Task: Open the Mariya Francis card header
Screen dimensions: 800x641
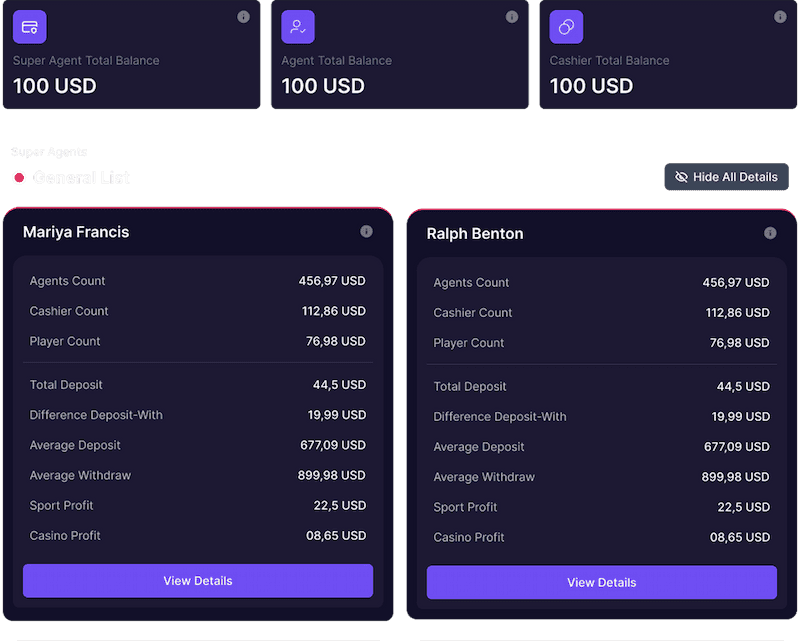Action: [76, 232]
